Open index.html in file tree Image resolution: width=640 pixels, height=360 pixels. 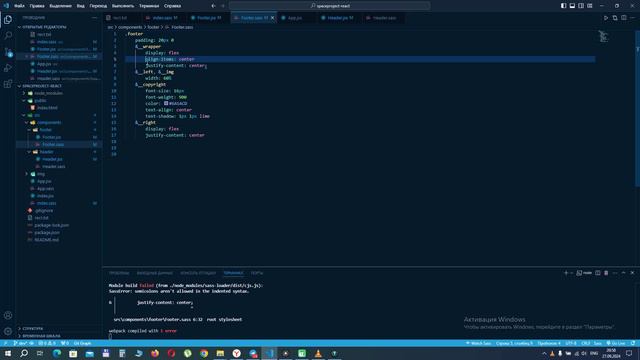point(47,108)
